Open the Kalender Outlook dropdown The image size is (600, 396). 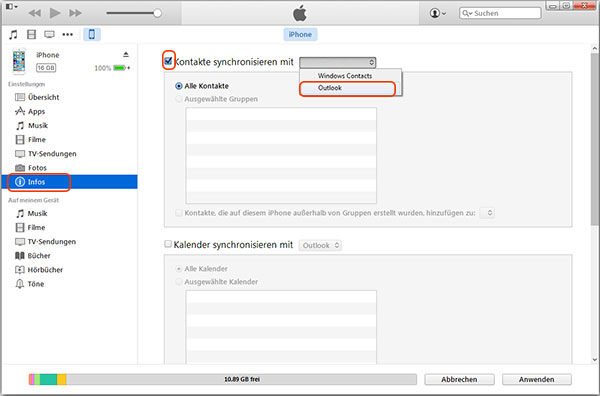[320, 245]
